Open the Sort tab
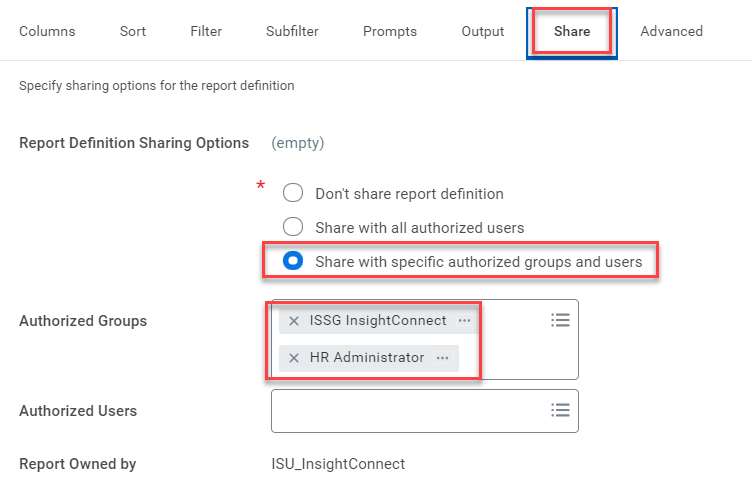752x498 pixels. tap(132, 31)
